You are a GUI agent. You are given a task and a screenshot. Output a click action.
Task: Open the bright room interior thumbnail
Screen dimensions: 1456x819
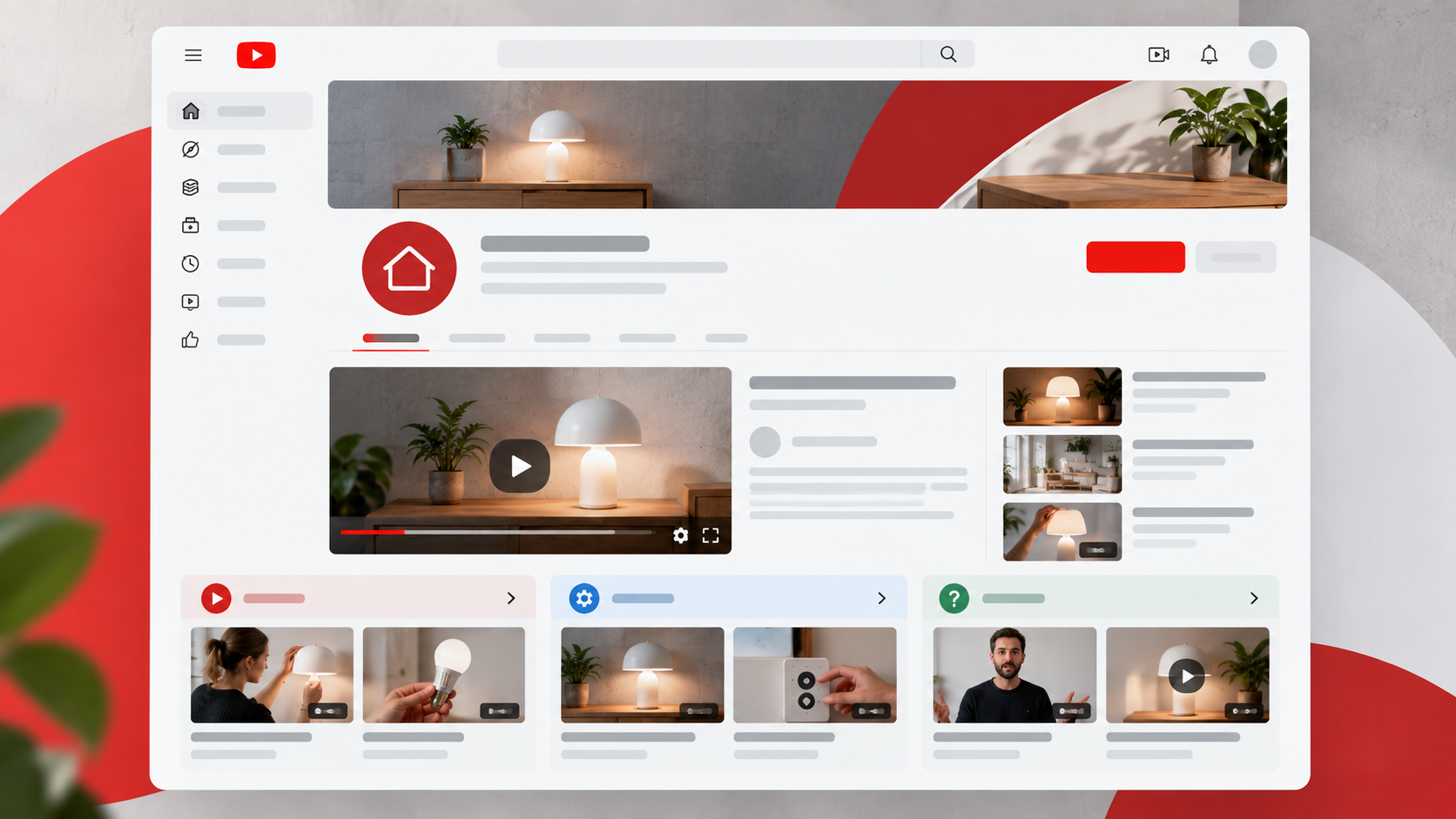click(1062, 464)
